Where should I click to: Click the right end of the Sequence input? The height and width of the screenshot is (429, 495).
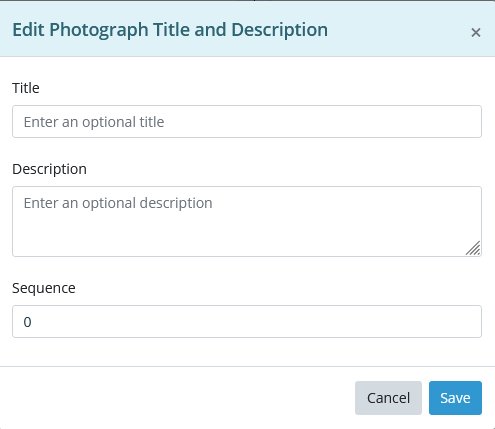click(460, 322)
